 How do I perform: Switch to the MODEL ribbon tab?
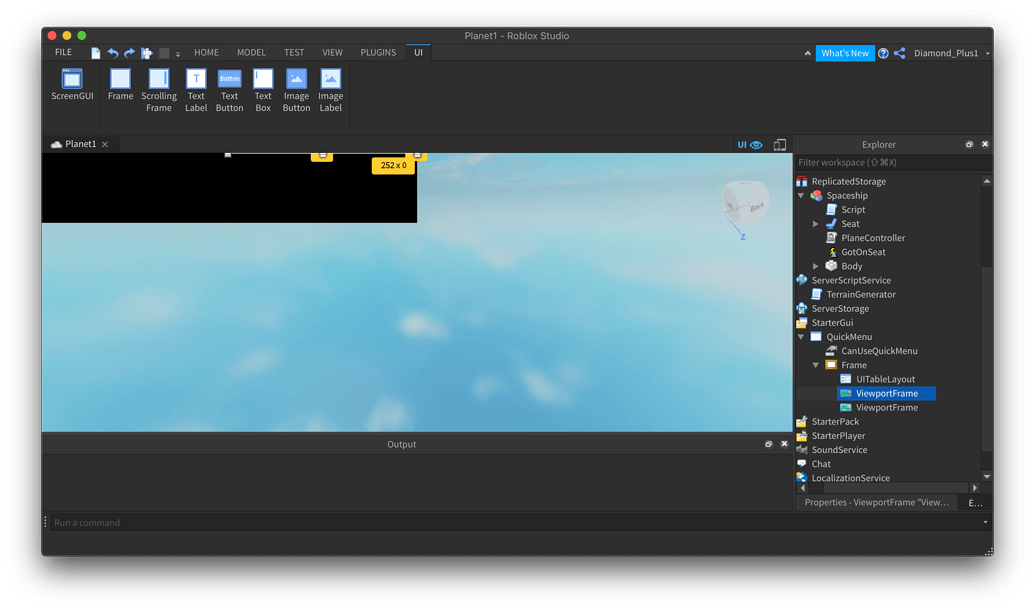pyautogui.click(x=251, y=52)
